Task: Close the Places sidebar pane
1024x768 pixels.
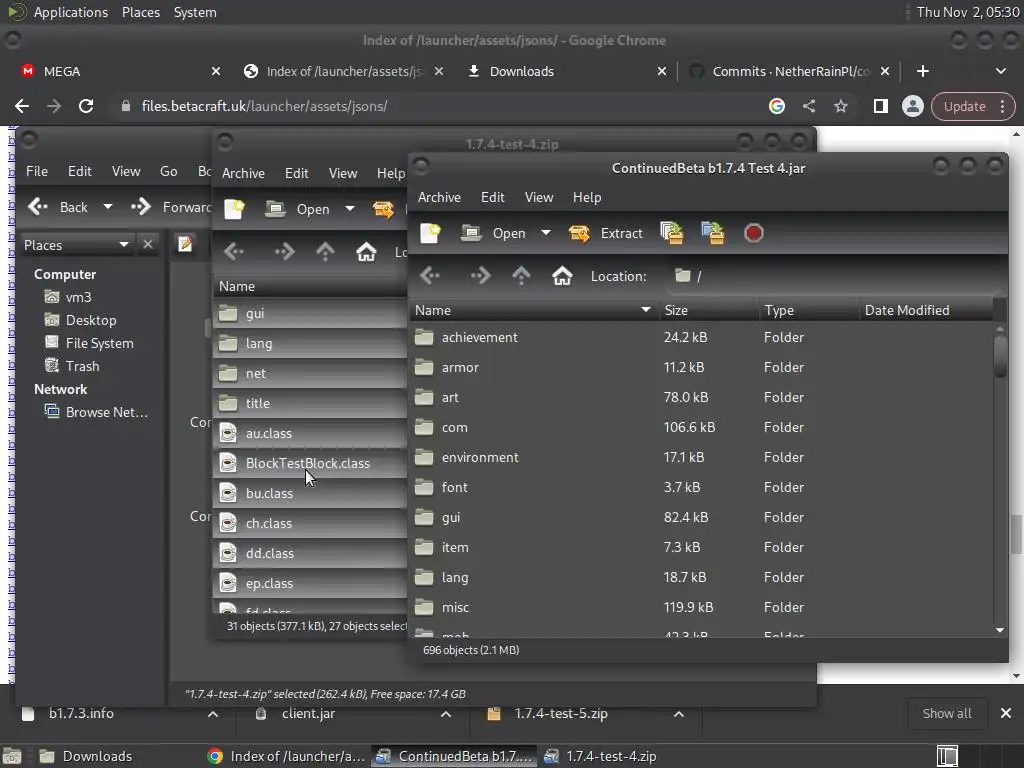Action: [148, 244]
